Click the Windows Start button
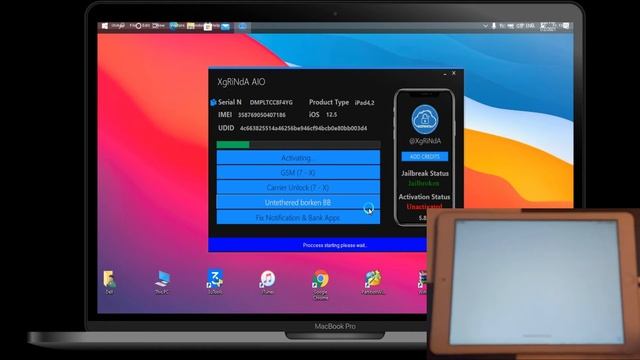Image resolution: width=640 pixels, height=360 pixels. pyautogui.click(x=104, y=26)
